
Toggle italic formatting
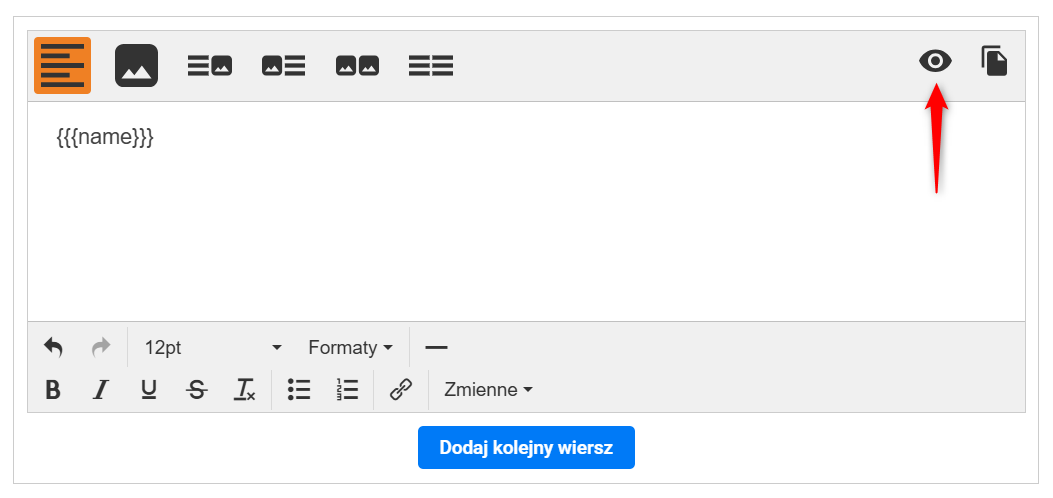point(100,390)
